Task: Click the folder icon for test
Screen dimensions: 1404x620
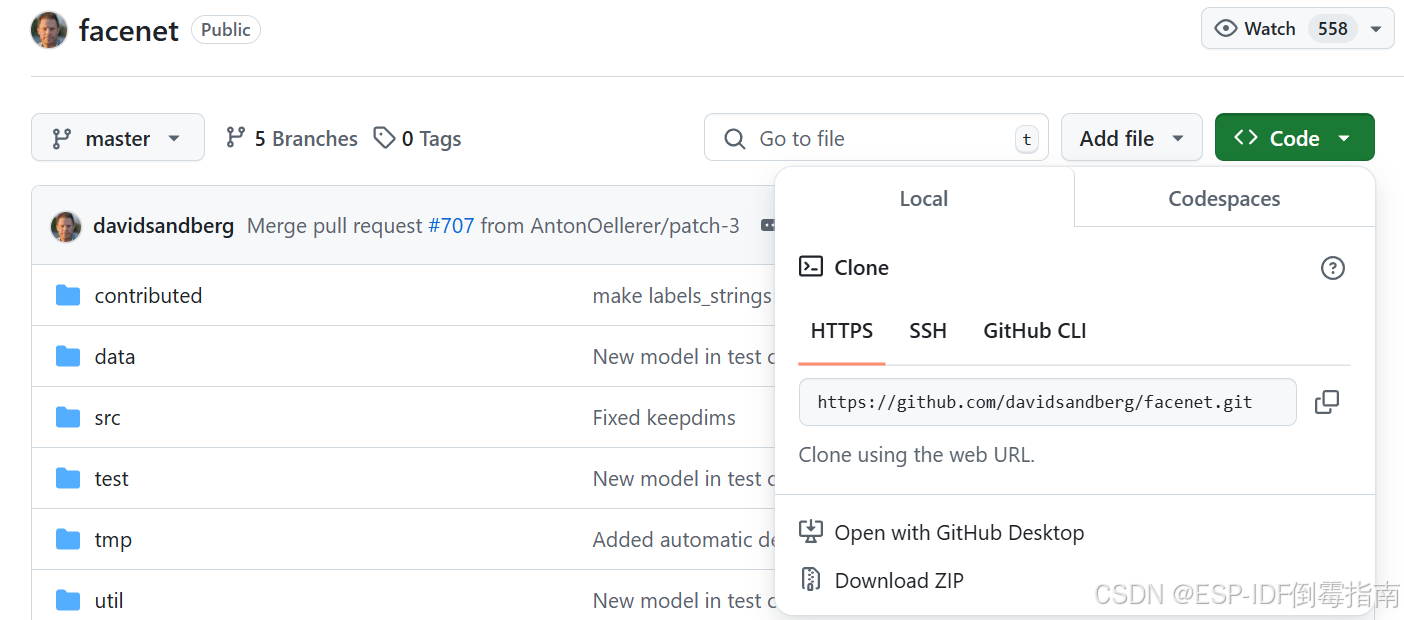Action: 68,478
